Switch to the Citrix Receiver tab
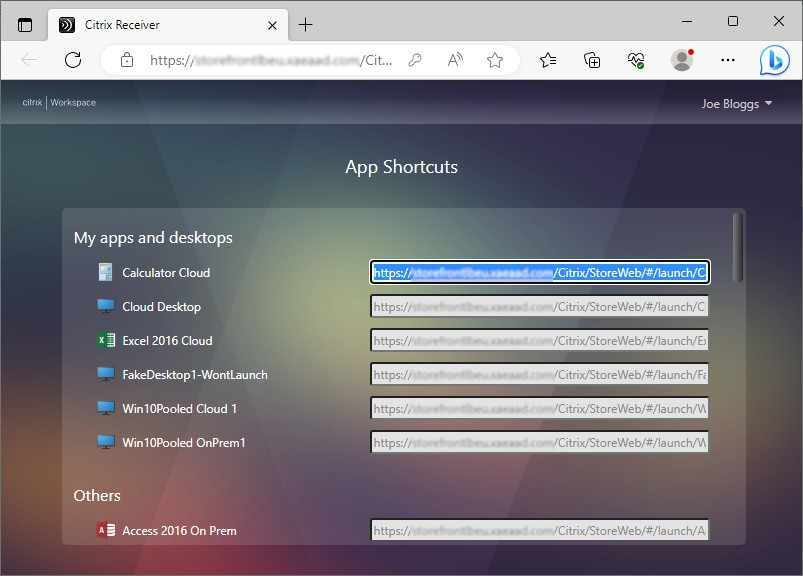The image size is (803, 576). pyautogui.click(x=150, y=24)
